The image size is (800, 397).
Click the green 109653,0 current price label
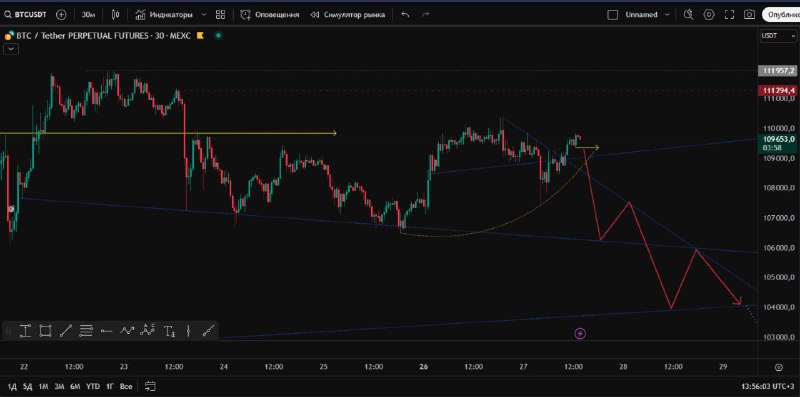778,142
